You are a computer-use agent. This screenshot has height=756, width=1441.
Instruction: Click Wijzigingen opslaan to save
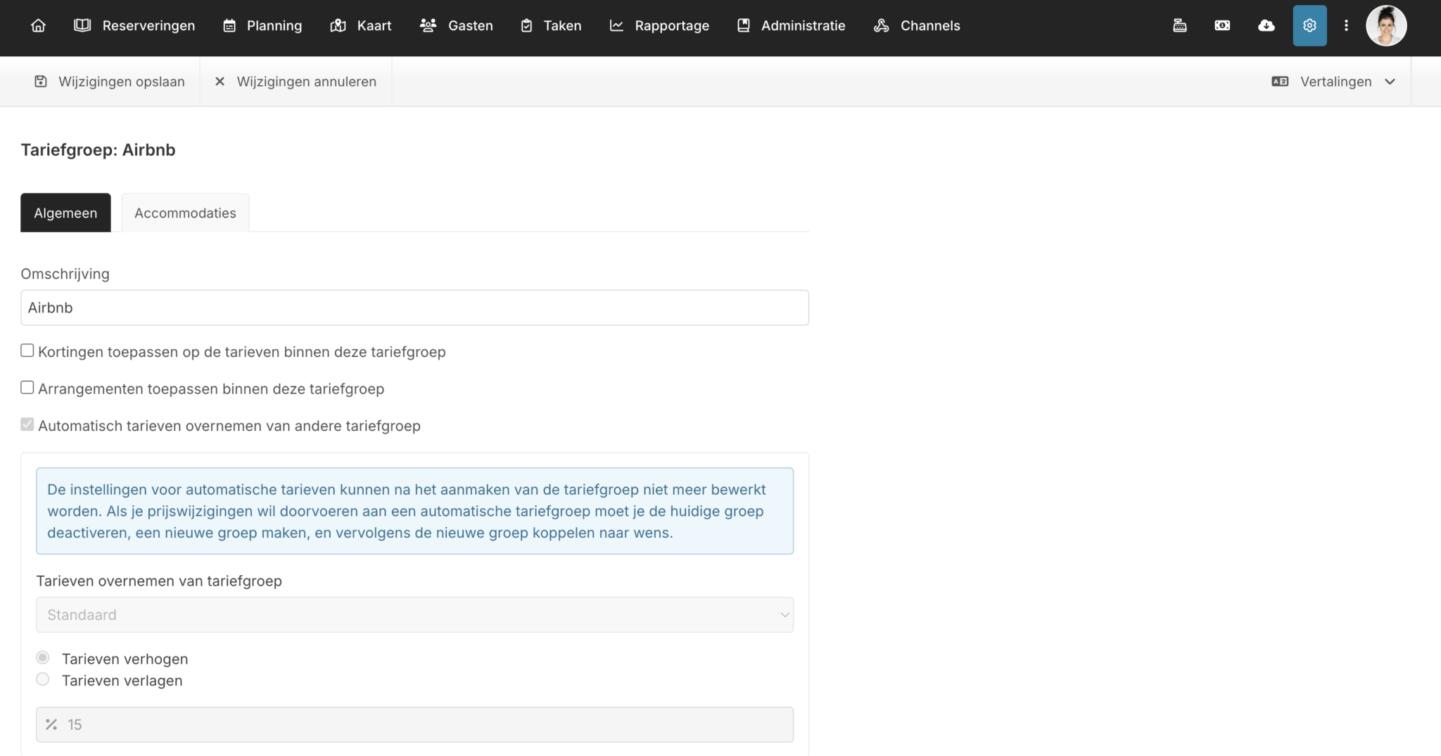coord(110,82)
